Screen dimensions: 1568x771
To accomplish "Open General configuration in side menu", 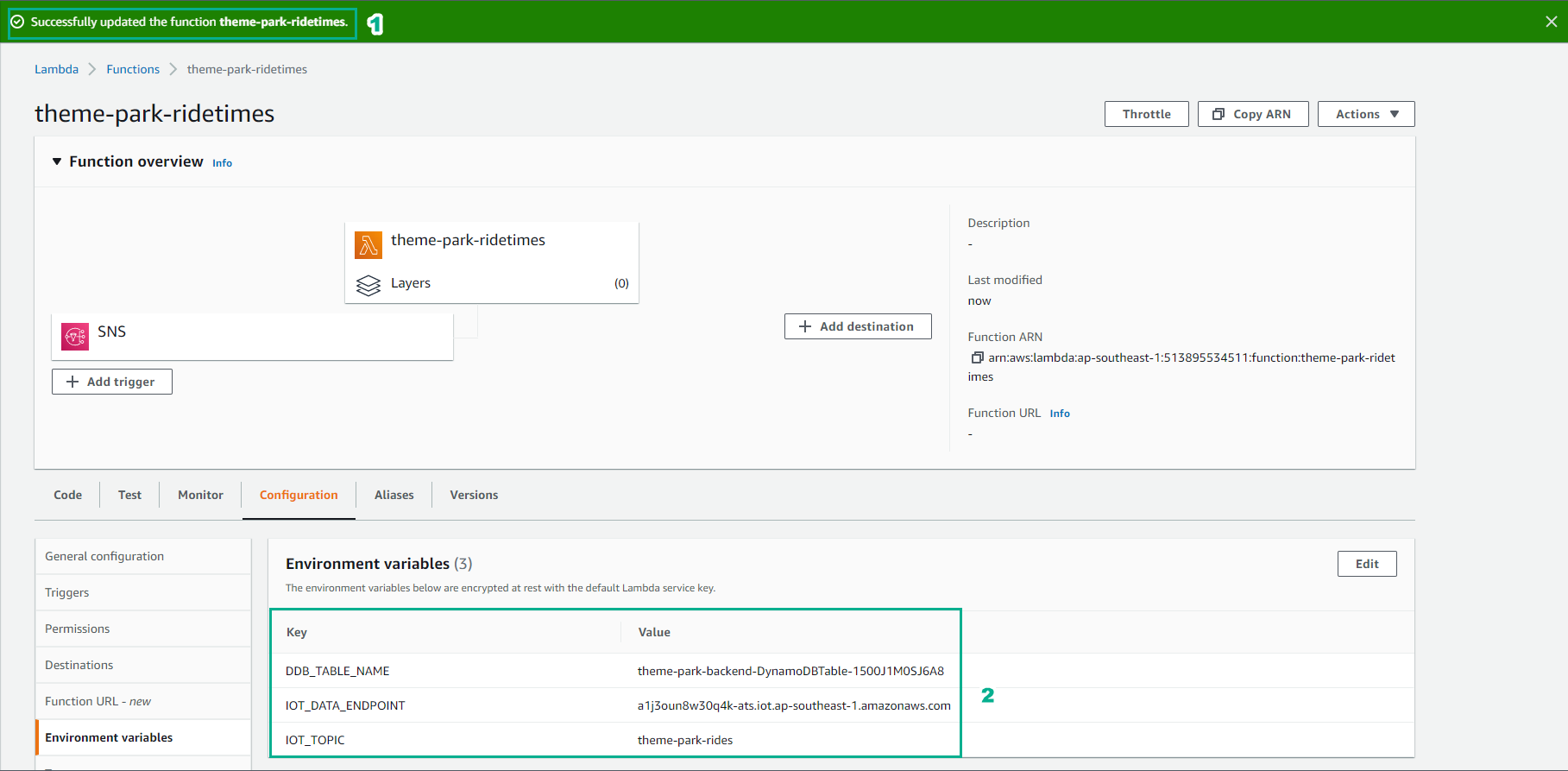I will 143,556.
